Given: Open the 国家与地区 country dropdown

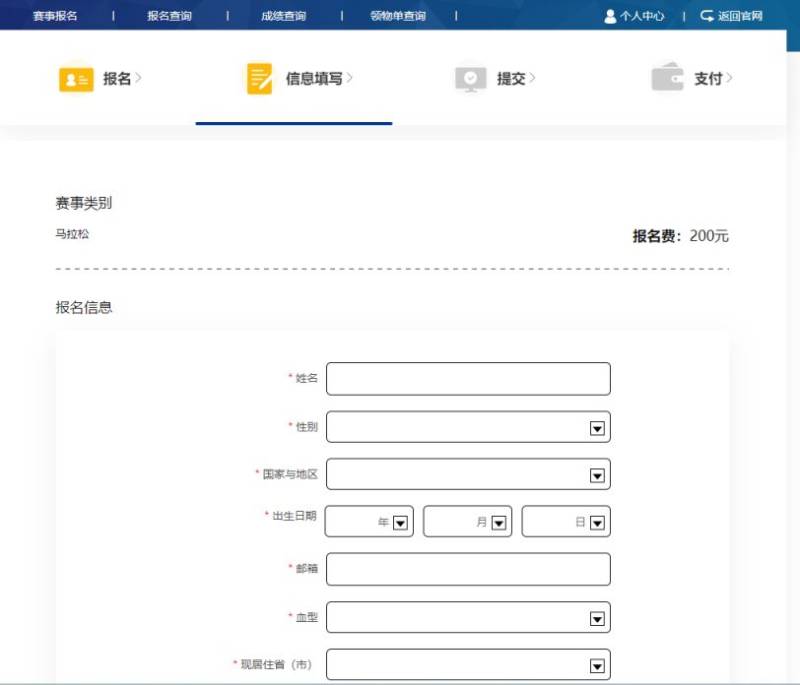Looking at the screenshot, I should coord(596,474).
